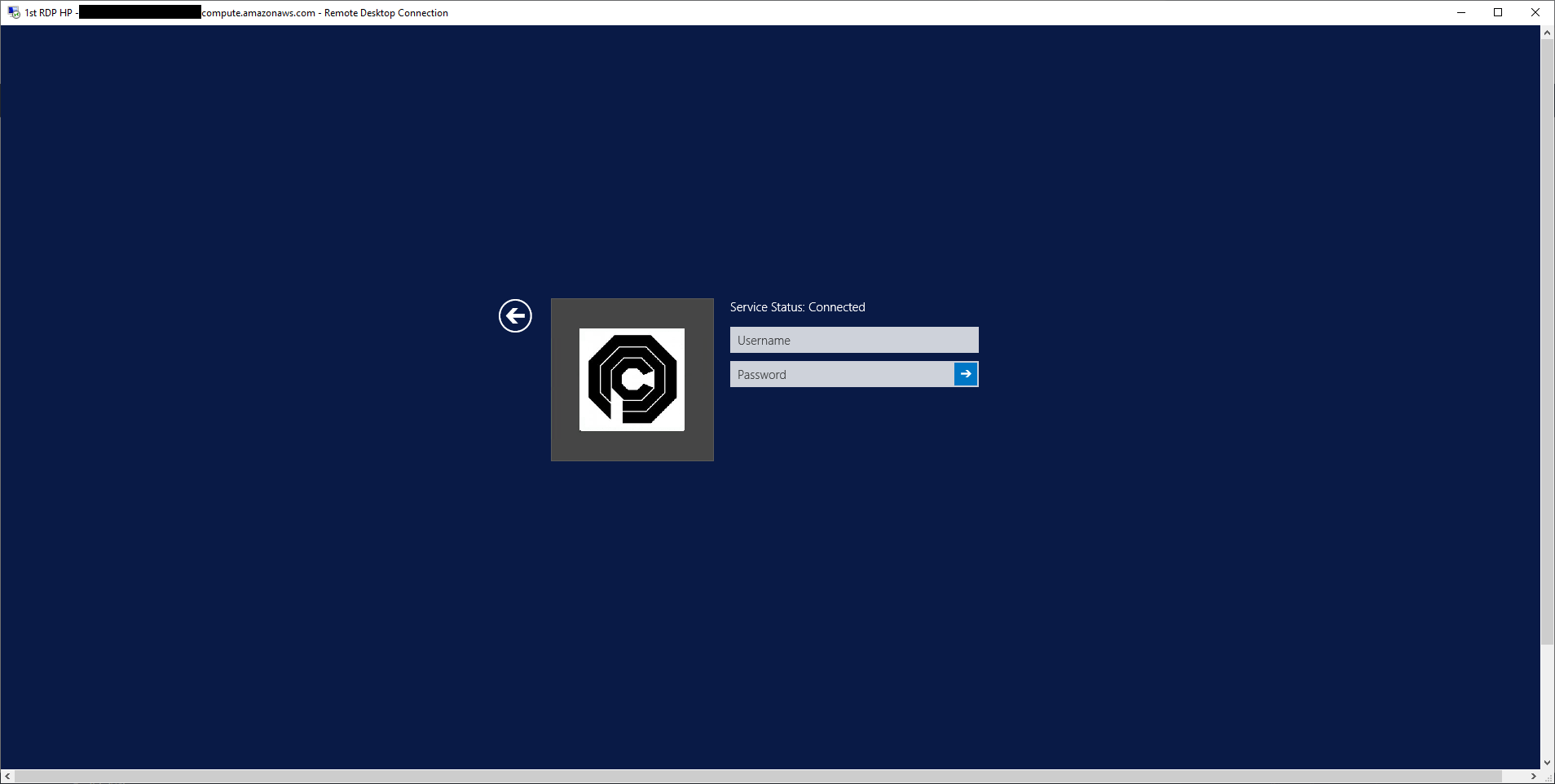Click the Service Status: Connected text
1555x784 pixels.
point(797,307)
